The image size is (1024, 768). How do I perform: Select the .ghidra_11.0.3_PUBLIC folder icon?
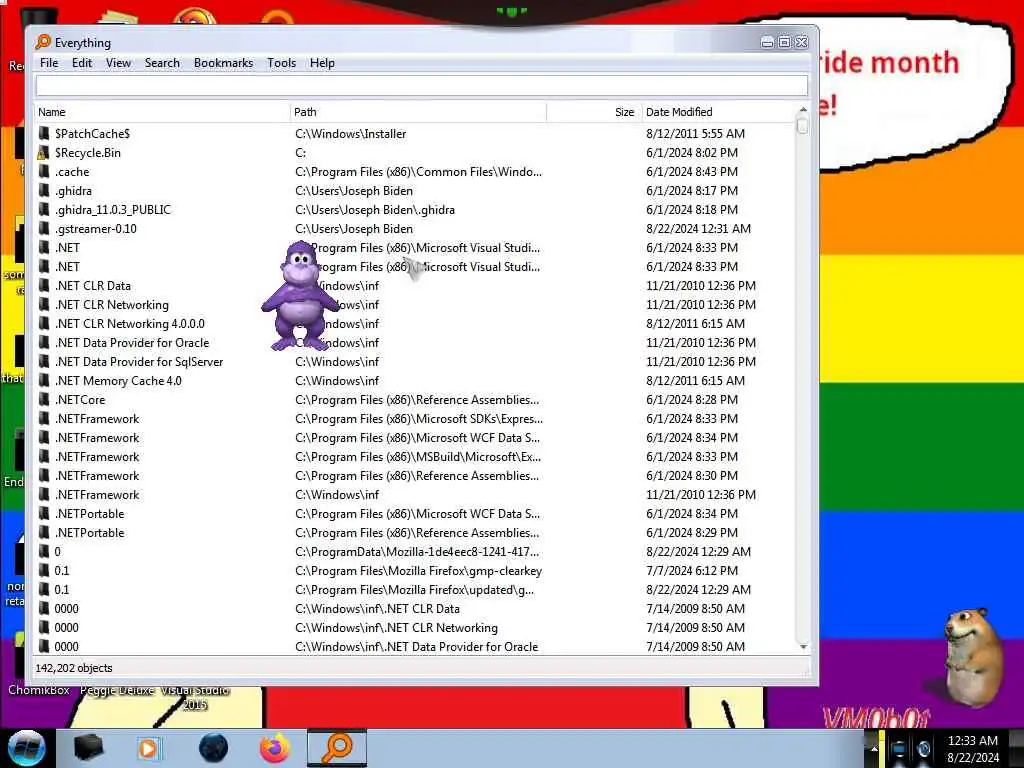tap(44, 210)
